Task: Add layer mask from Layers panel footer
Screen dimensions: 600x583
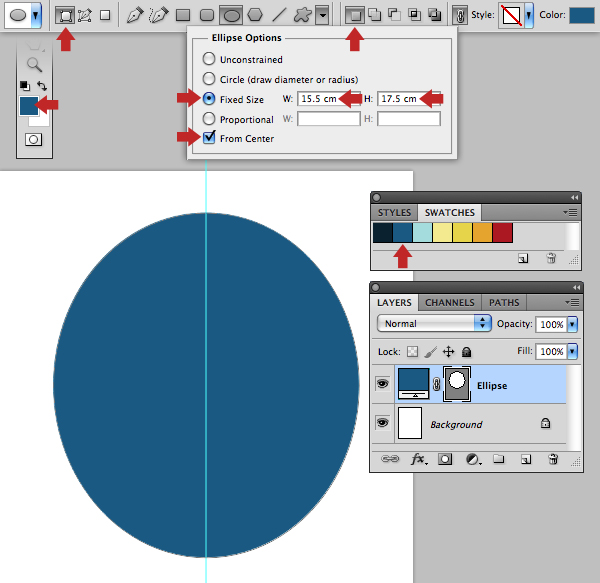Action: point(445,459)
